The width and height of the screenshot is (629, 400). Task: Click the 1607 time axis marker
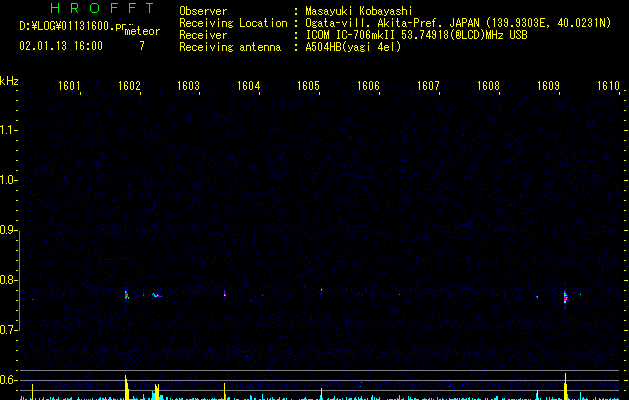click(428, 86)
